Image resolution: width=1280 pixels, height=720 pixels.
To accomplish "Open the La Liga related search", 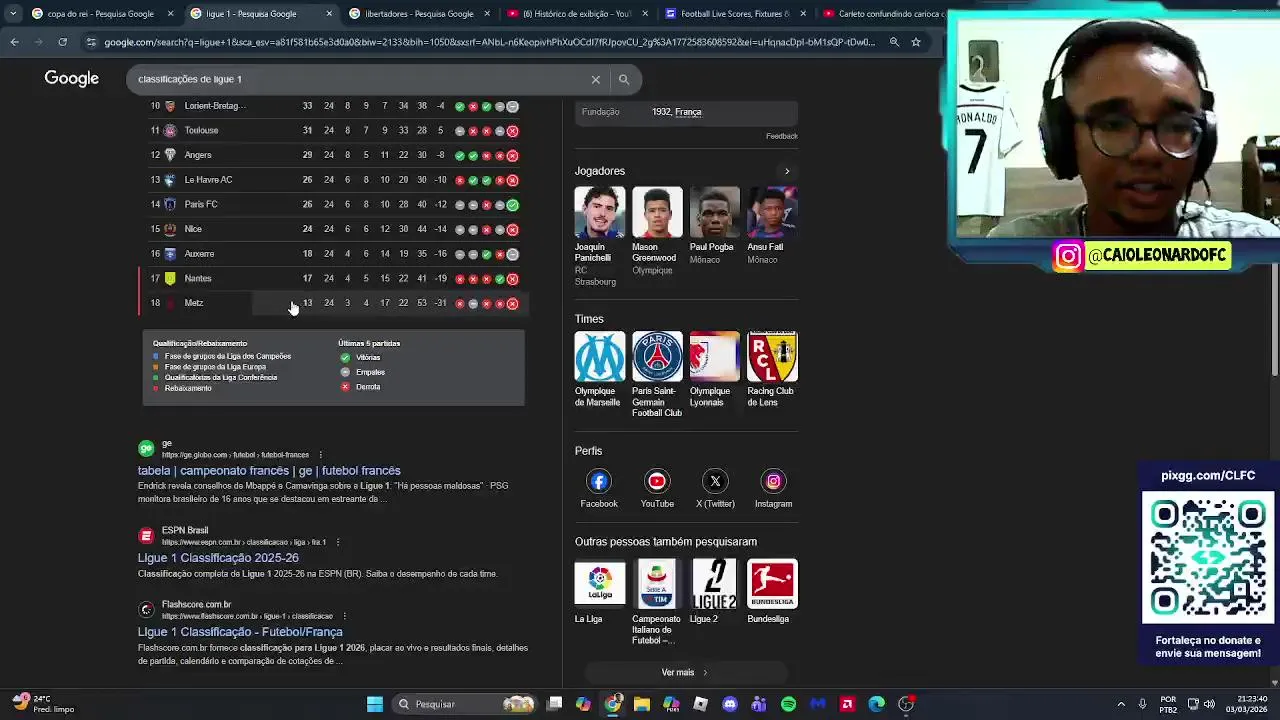I will tap(599, 582).
